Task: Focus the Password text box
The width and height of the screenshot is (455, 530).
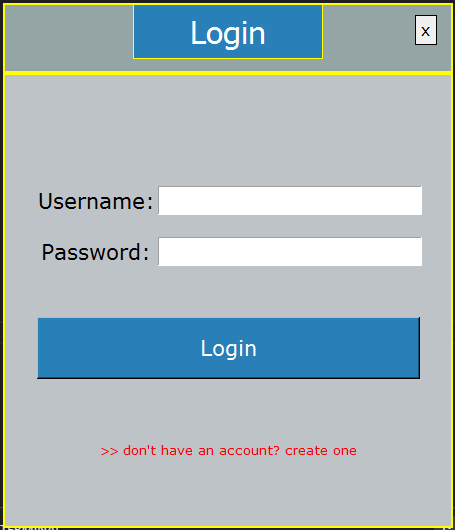Action: pos(290,251)
